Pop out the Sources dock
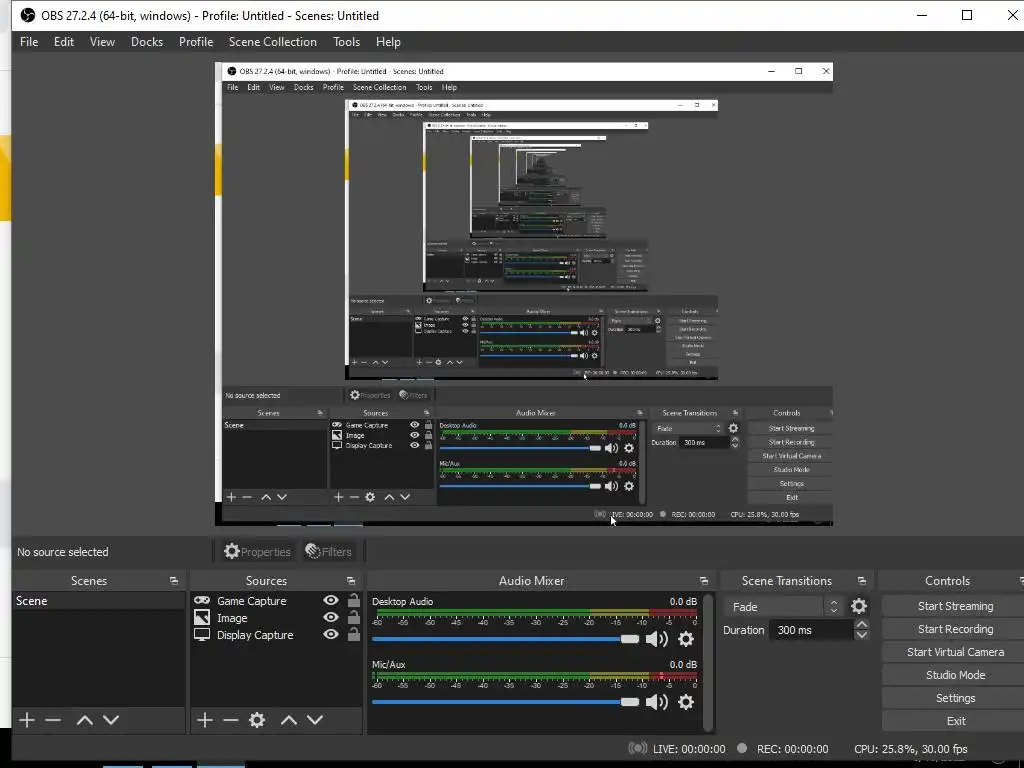The image size is (1024, 768). (351, 581)
